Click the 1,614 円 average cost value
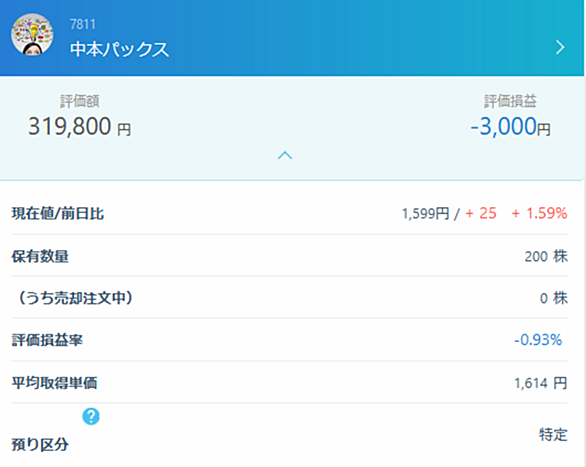Image resolution: width=586 pixels, height=467 pixels. point(541,383)
